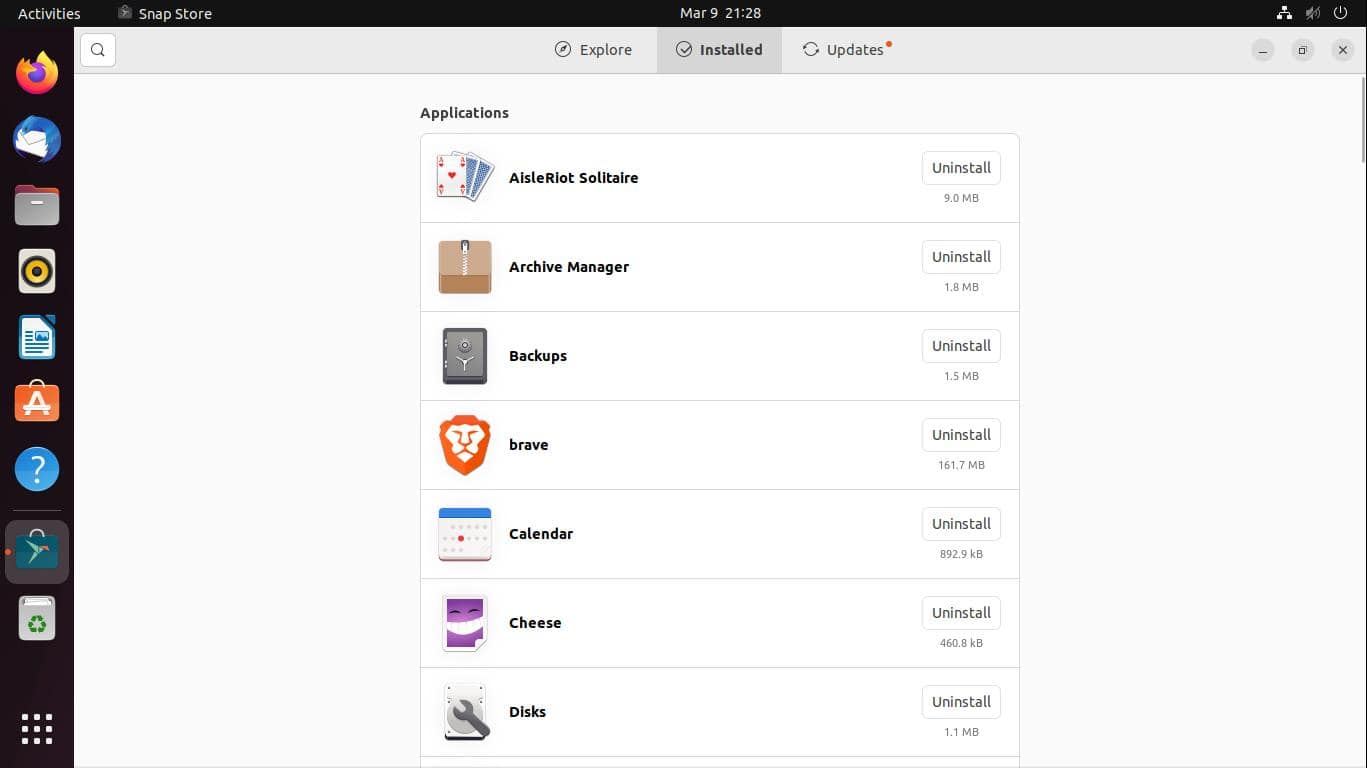Open the system status menu
Screen dimensions: 1367x768
click(1311, 13)
